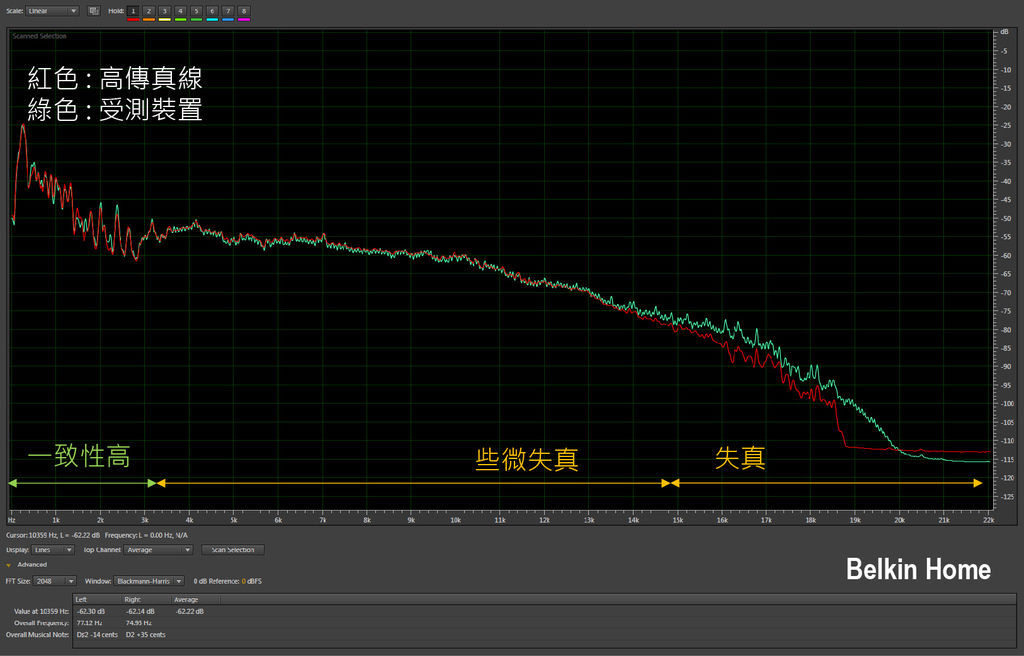Enable Hold button 8

click(x=244, y=11)
